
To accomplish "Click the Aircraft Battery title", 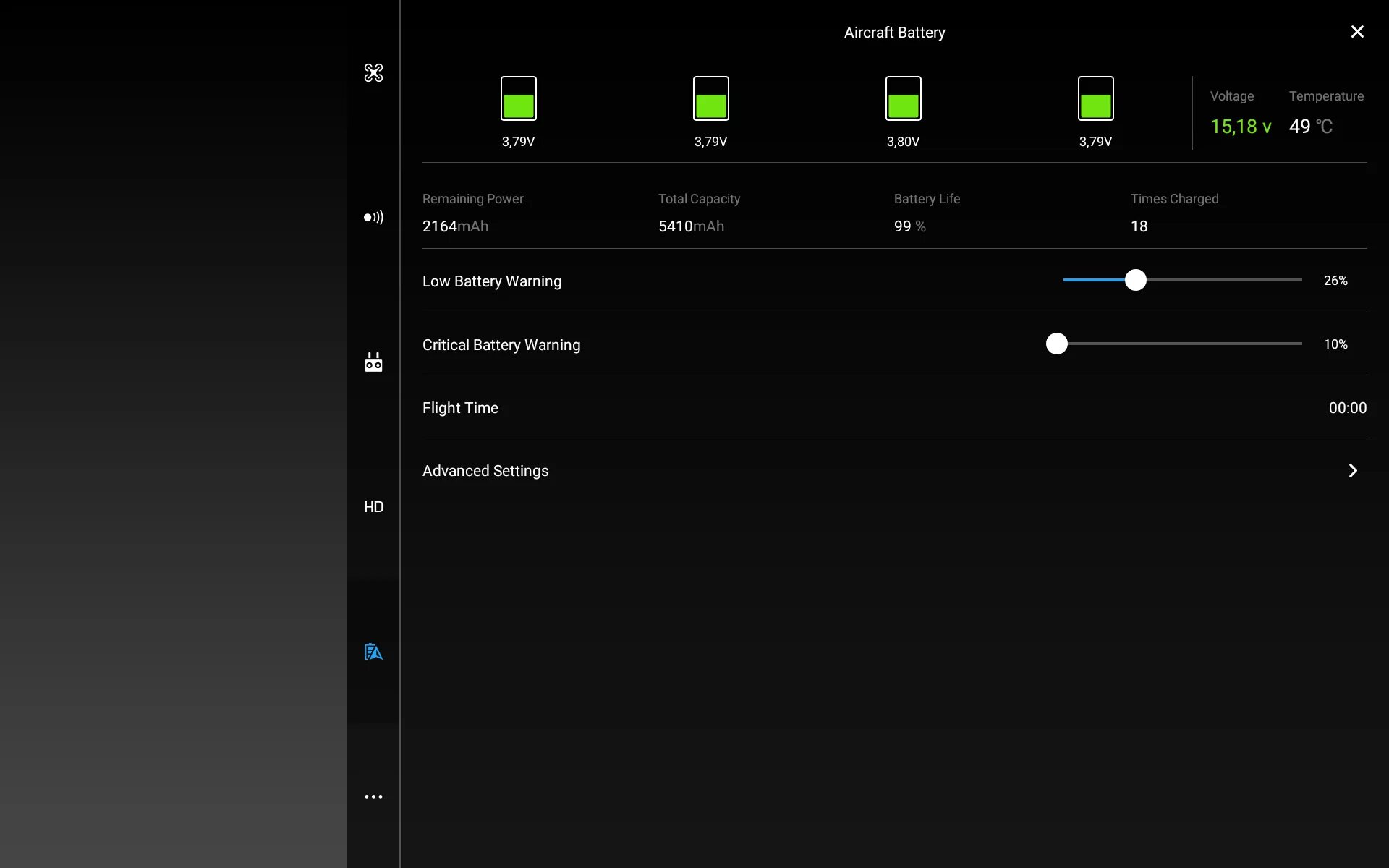I will point(894,33).
